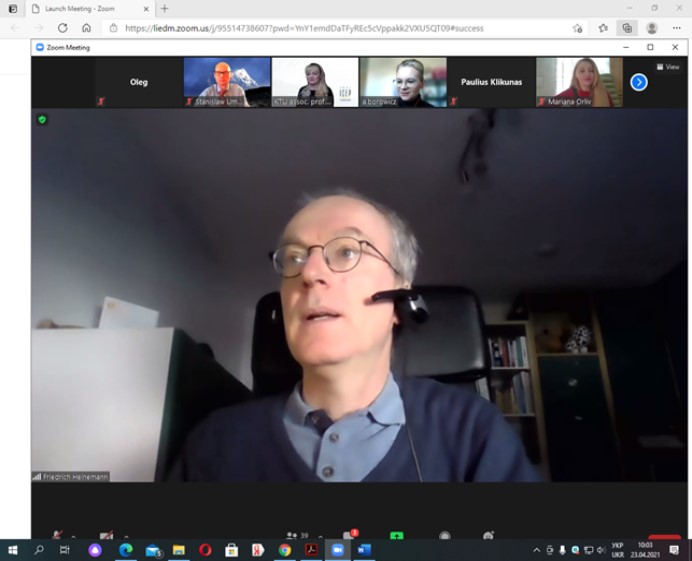Viewport: 692px width, 561px height.
Task: Select the Launch Meeting - Zoom tab
Action: pos(80,9)
